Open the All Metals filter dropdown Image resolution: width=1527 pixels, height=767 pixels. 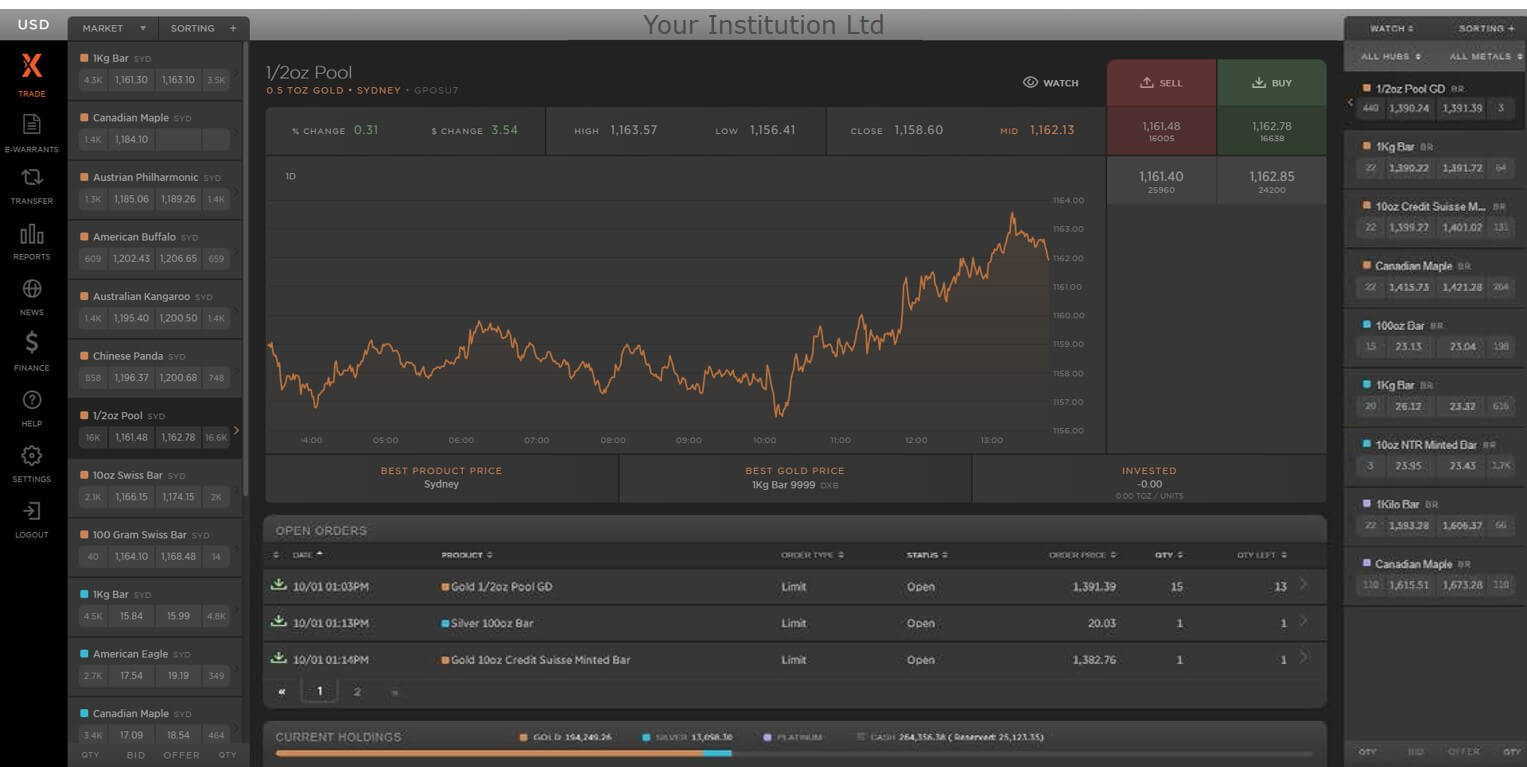[x=1485, y=56]
